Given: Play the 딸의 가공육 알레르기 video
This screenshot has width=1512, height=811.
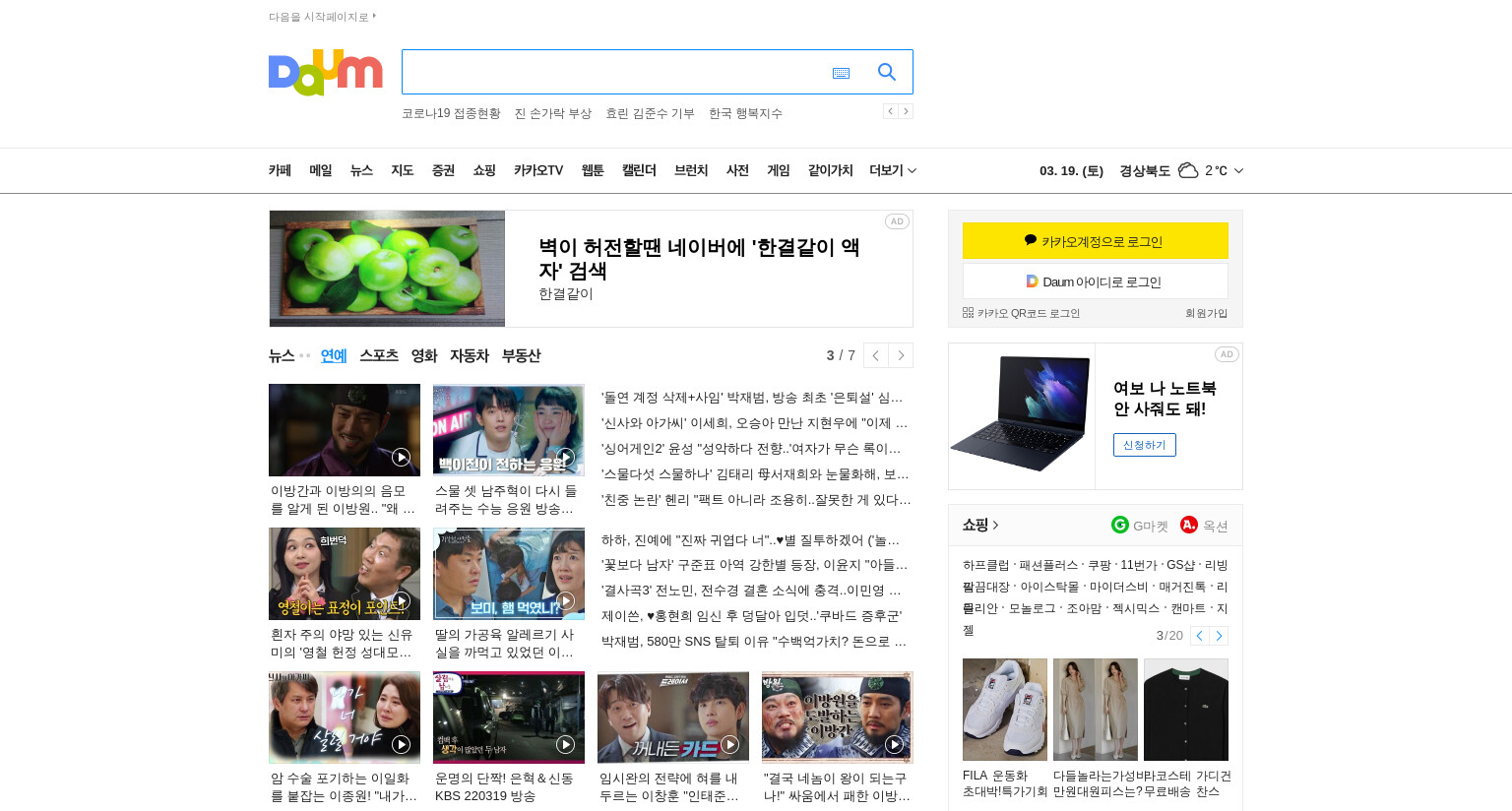Looking at the screenshot, I should tap(509, 574).
